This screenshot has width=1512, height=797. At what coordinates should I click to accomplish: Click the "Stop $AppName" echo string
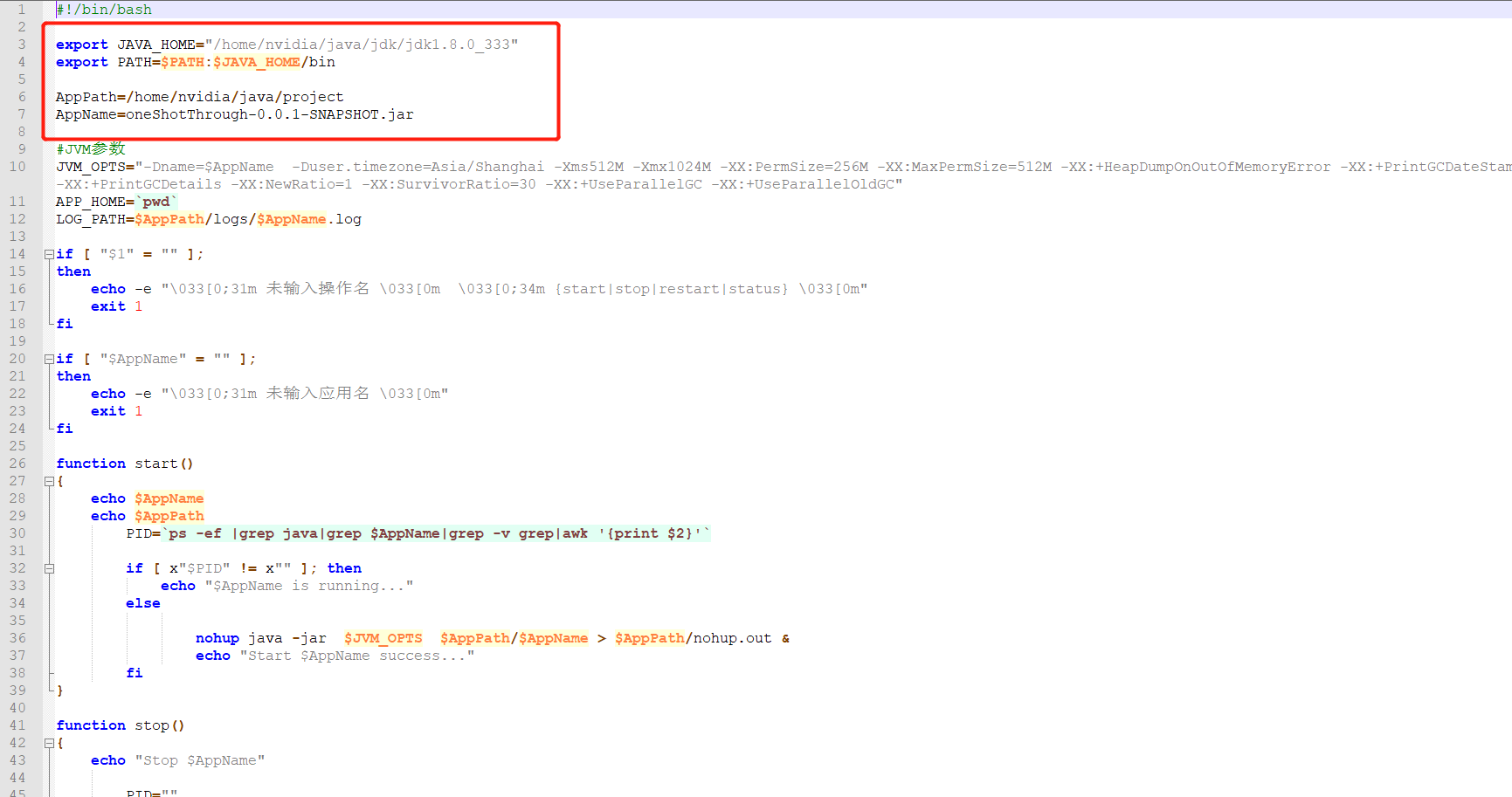click(199, 760)
